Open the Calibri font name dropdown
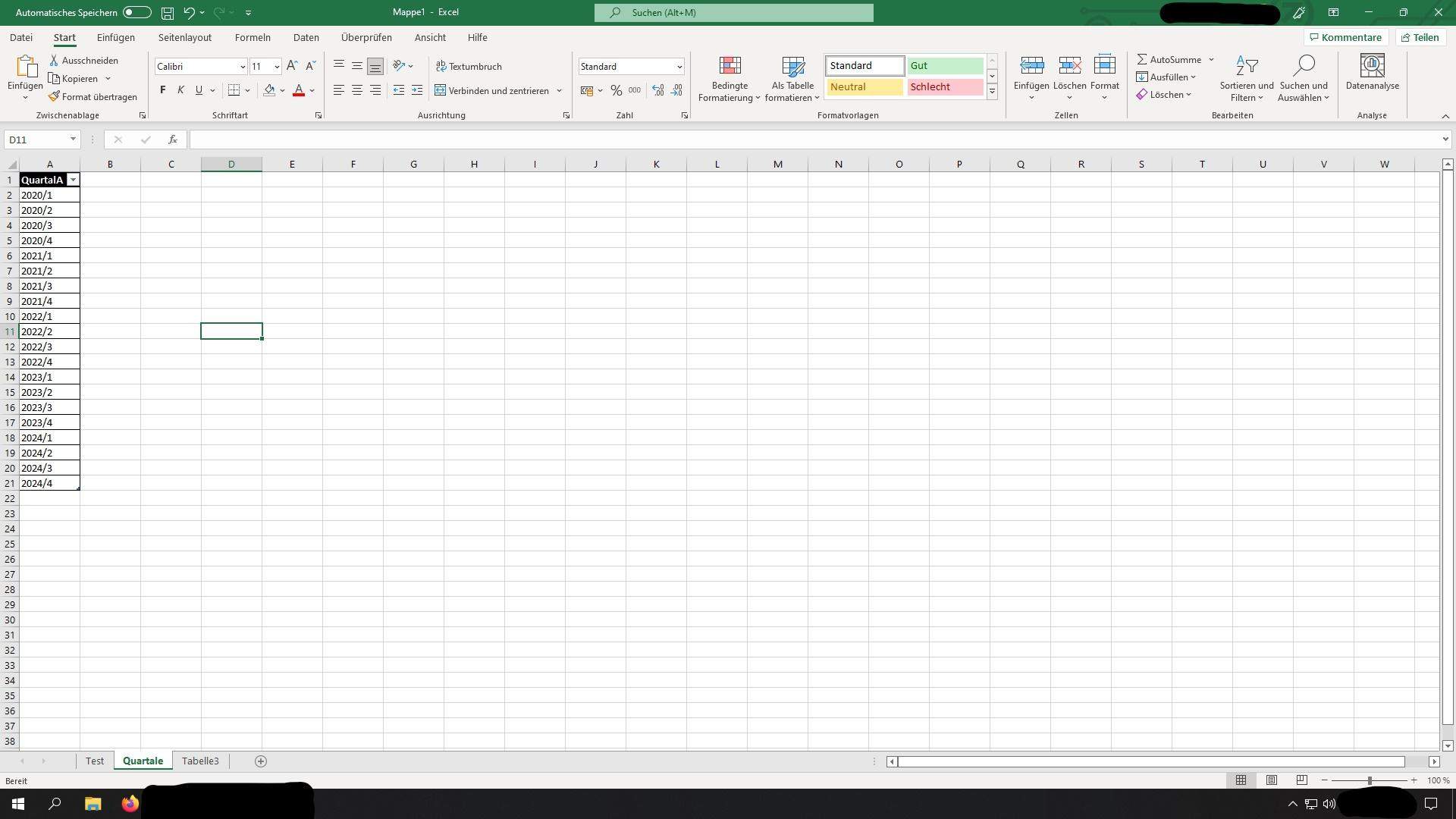The image size is (1456, 819). click(x=243, y=67)
